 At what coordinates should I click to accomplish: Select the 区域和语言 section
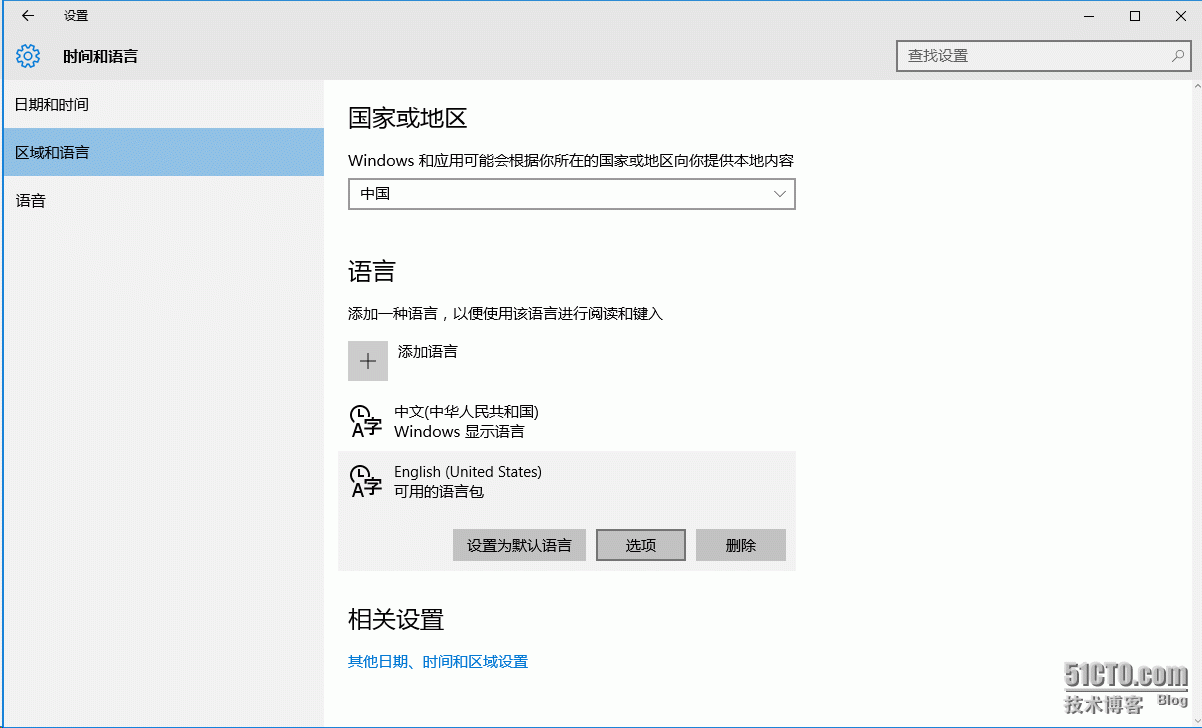164,152
